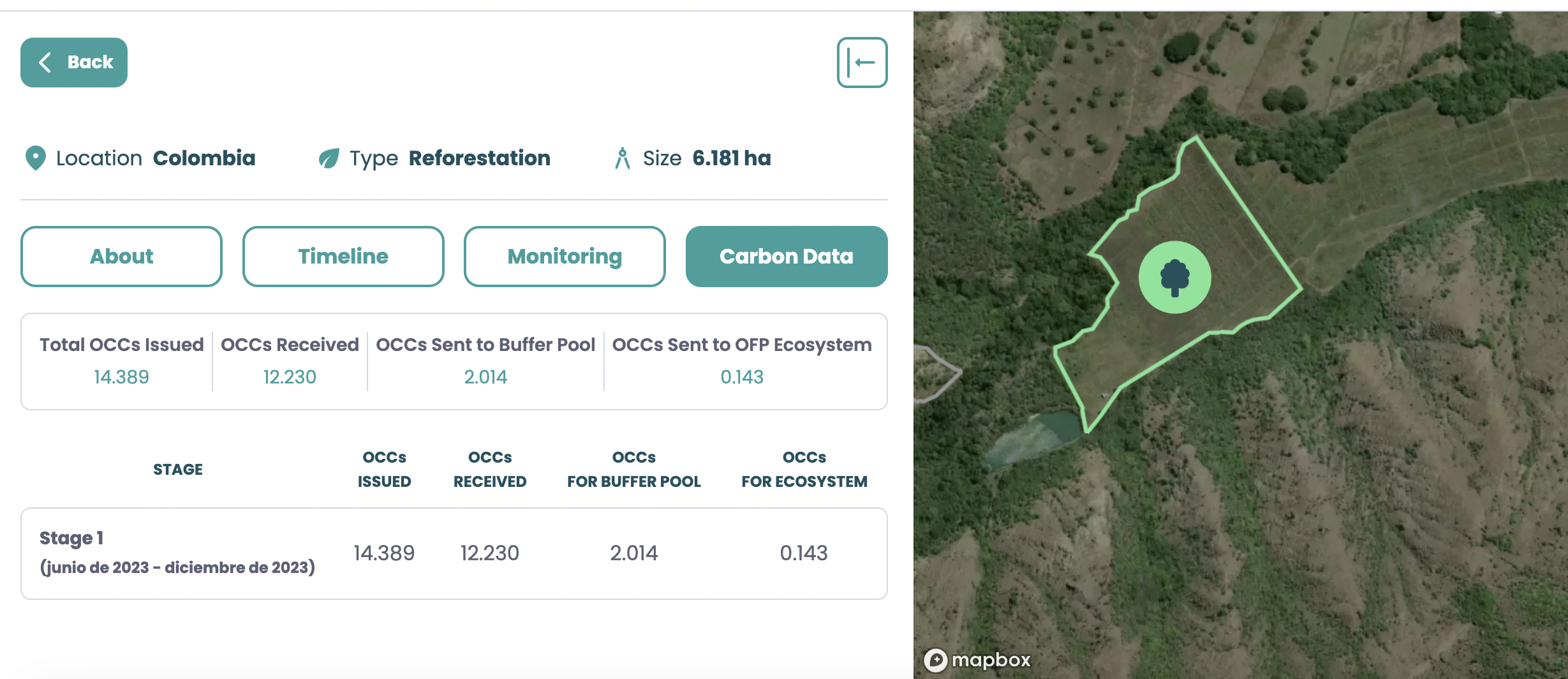Click the OCCs FOR ECOSYSTEM column header
Image resolution: width=1568 pixels, height=679 pixels.
point(804,470)
